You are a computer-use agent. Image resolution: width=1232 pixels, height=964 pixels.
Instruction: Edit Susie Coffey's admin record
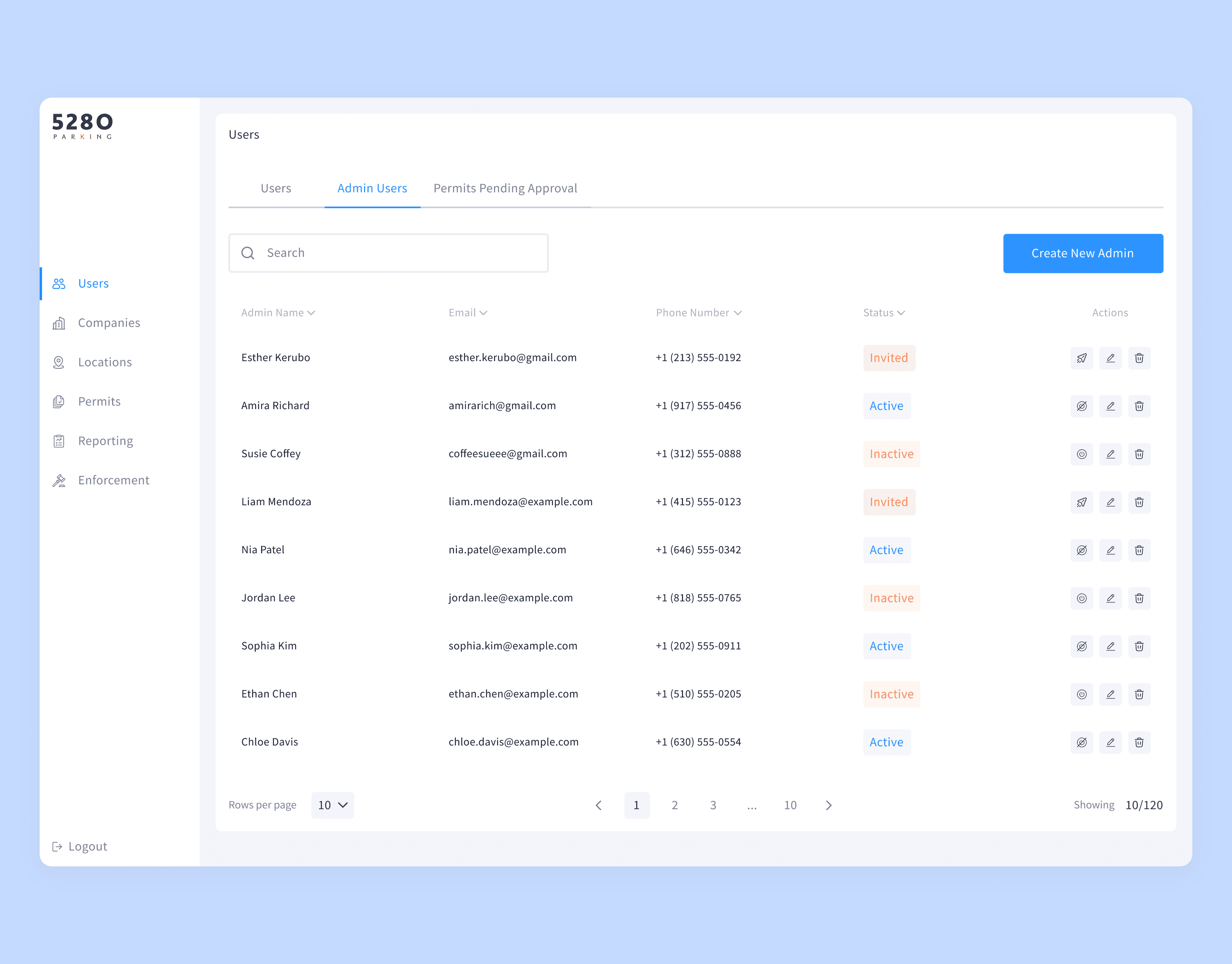1110,454
